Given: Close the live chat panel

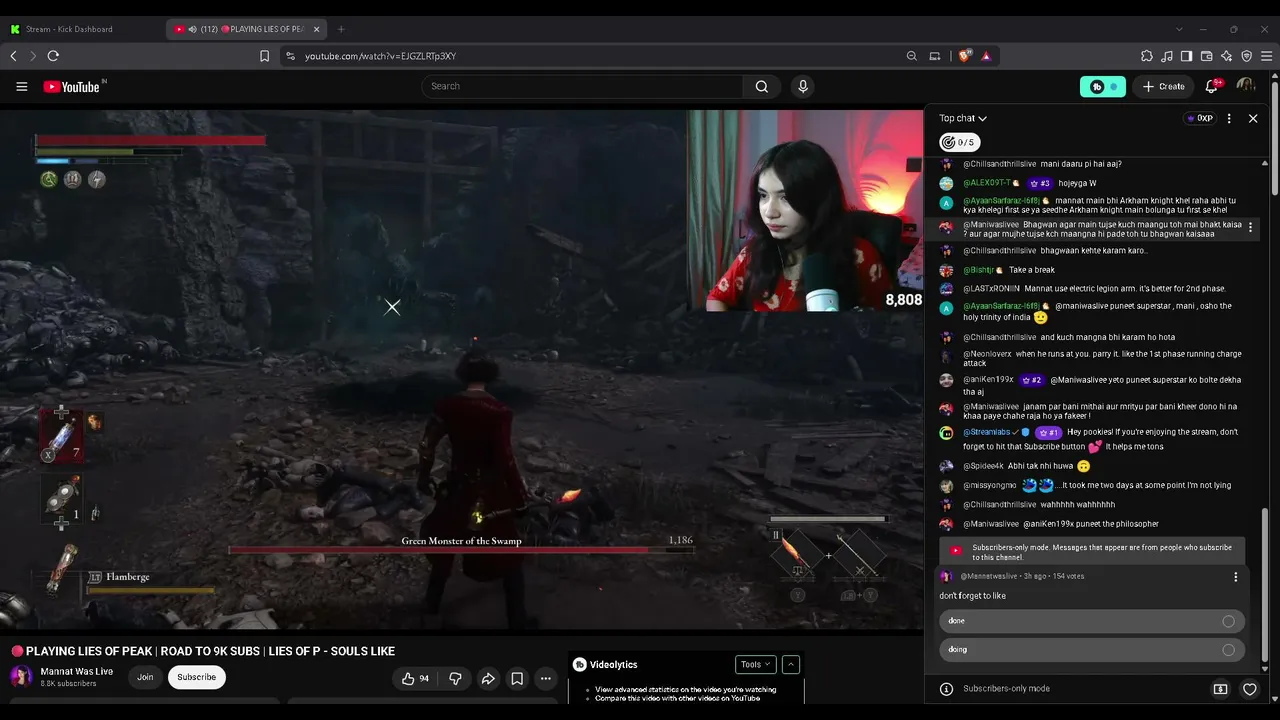Looking at the screenshot, I should point(1253,118).
